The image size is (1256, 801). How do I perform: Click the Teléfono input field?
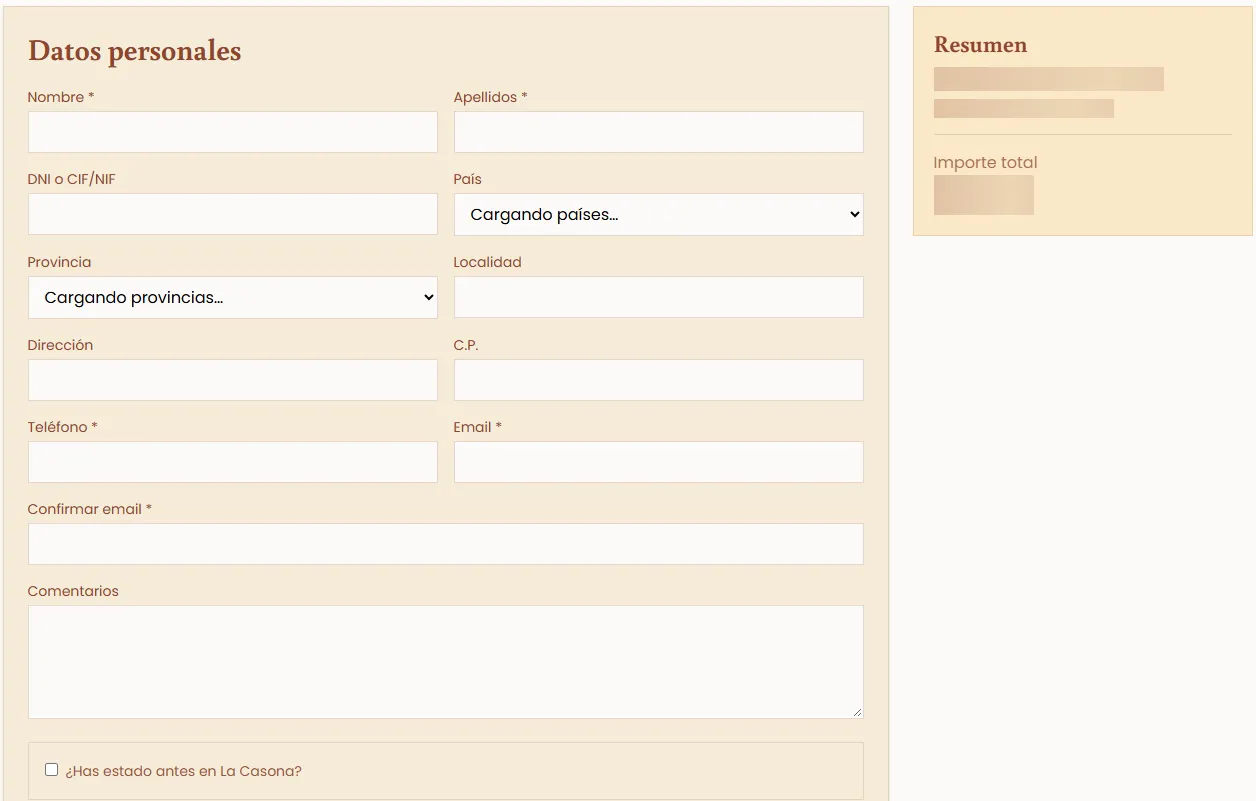pos(233,462)
